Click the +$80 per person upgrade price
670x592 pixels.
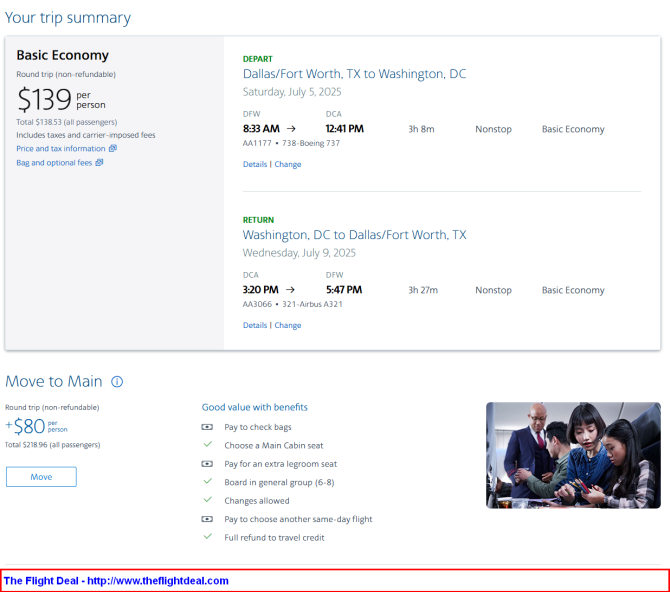tap(36, 426)
